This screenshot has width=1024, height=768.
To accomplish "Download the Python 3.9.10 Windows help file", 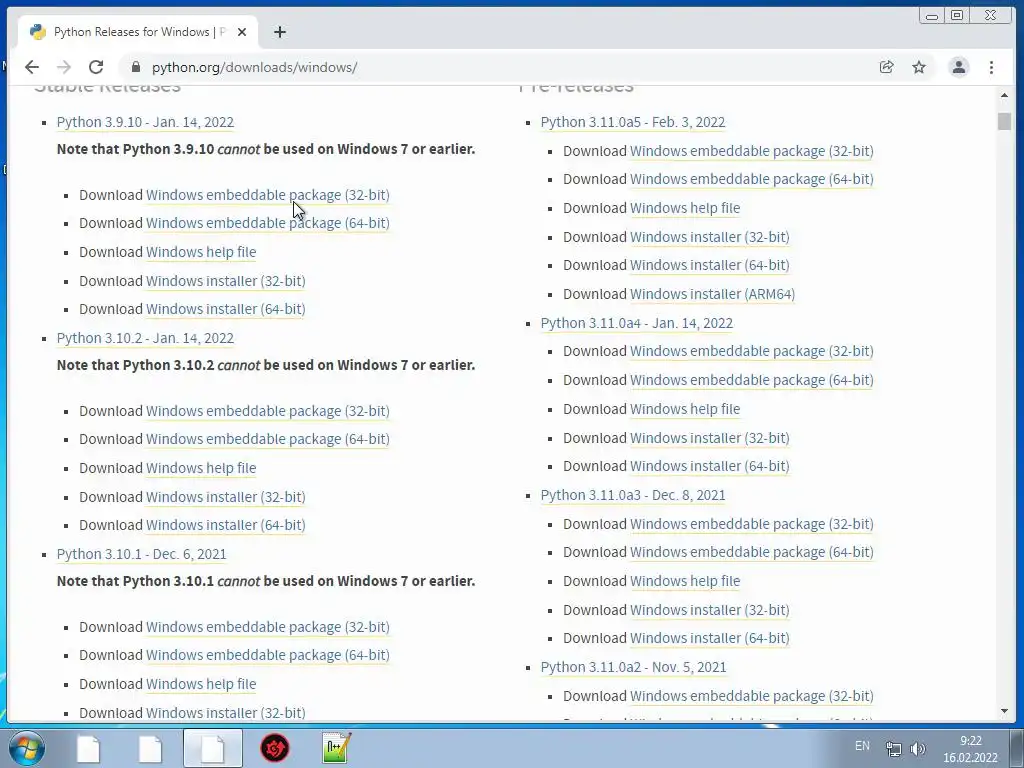I will click(201, 252).
